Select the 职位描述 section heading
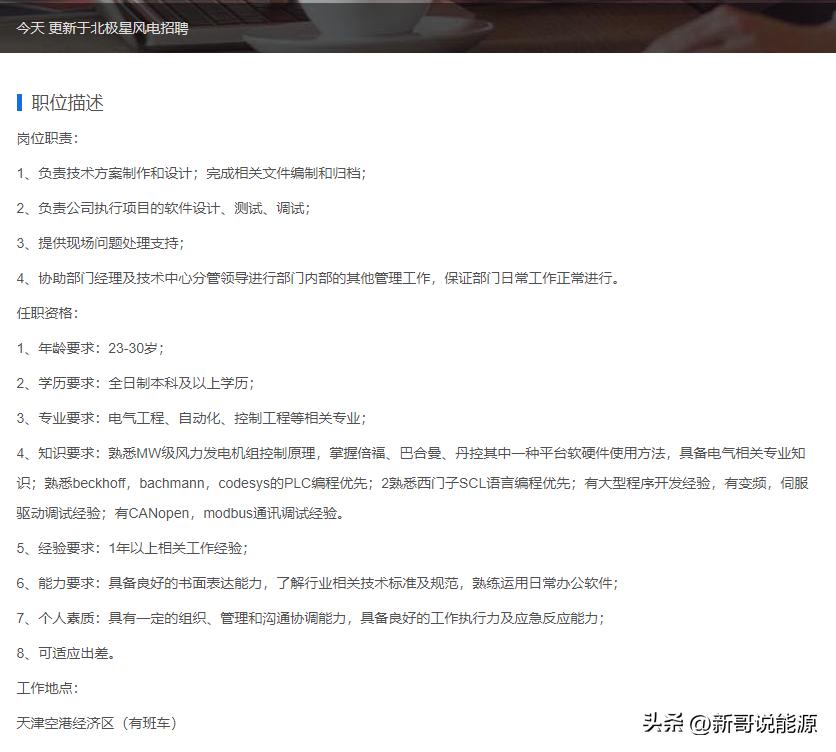The height and width of the screenshot is (752, 836). click(x=67, y=101)
